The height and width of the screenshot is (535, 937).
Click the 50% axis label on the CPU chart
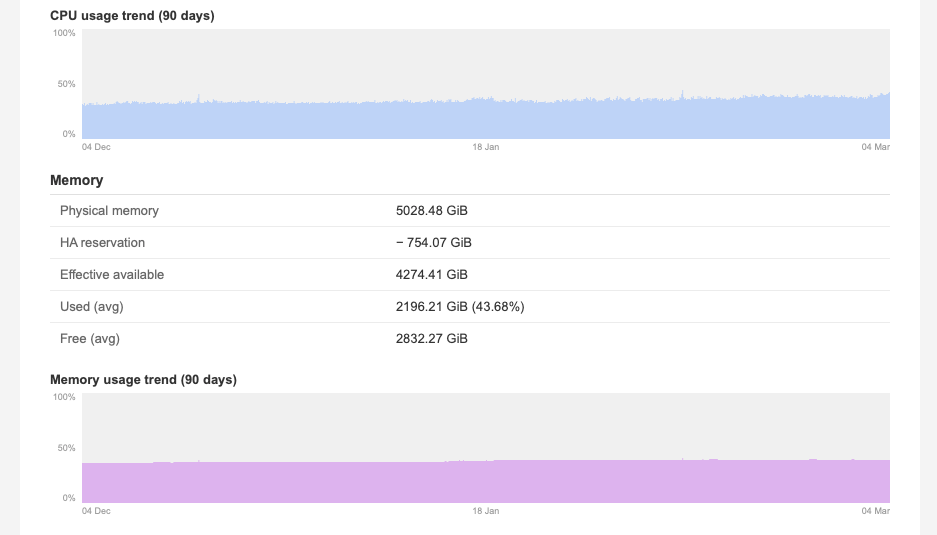(x=65, y=84)
